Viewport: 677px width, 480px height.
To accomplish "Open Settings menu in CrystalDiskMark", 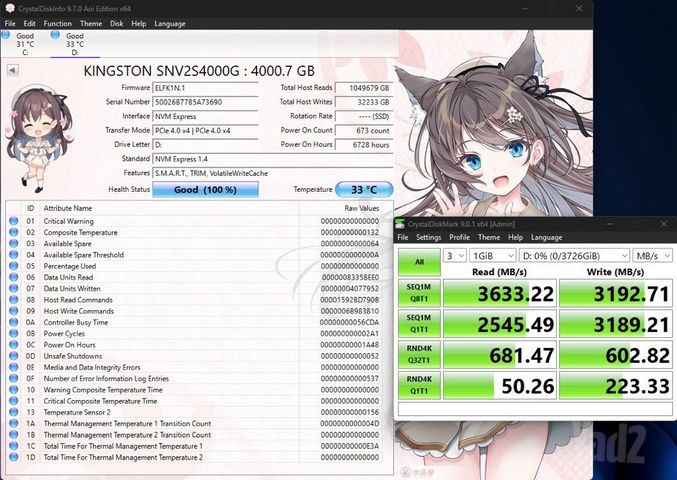I will [428, 237].
